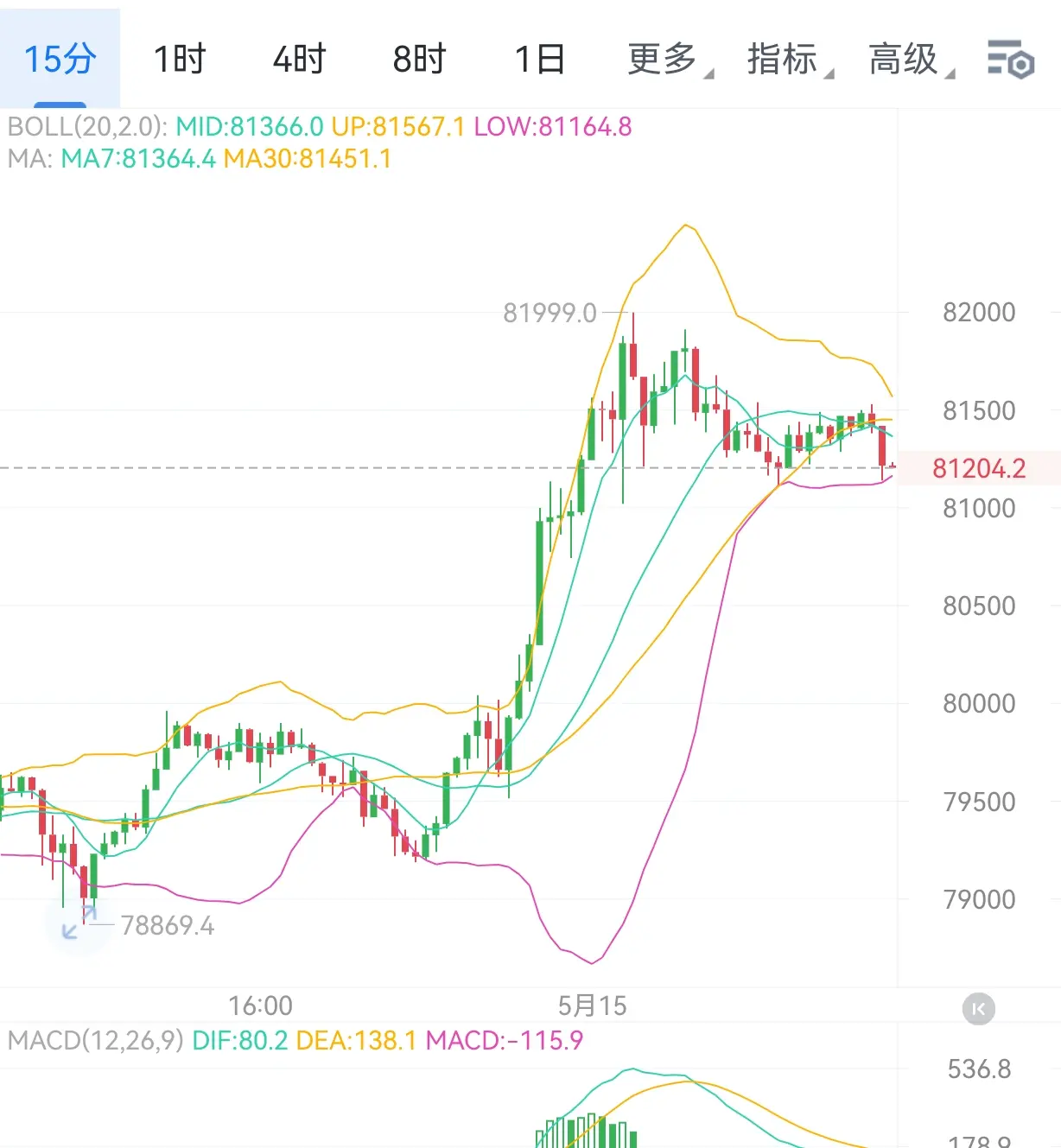The image size is (1061, 1148).
Task: Click the 80000 price axis label
Action: click(x=979, y=703)
